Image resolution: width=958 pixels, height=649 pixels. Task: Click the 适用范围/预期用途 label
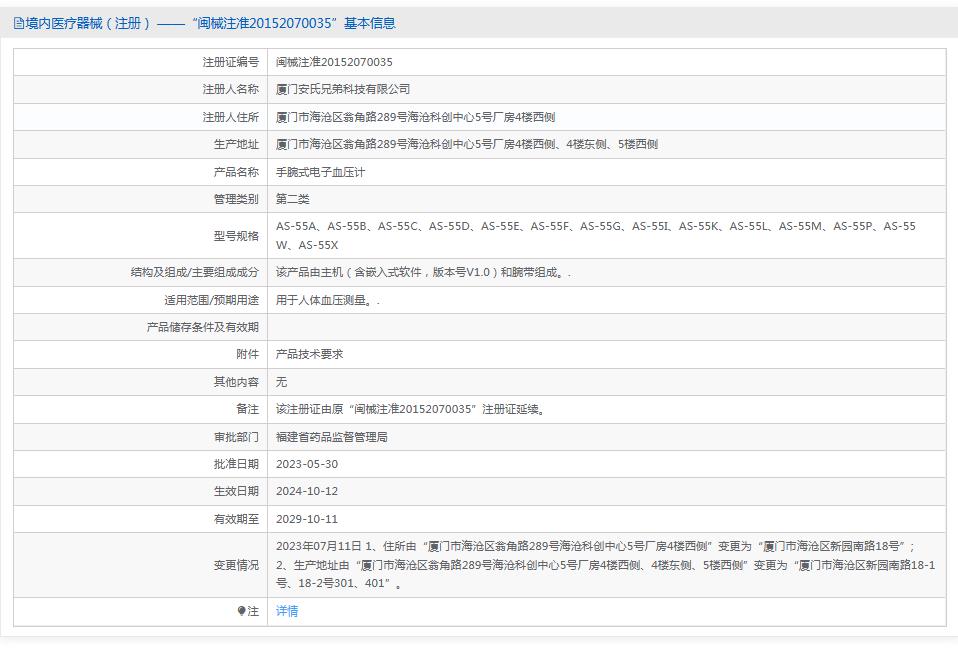(x=211, y=300)
